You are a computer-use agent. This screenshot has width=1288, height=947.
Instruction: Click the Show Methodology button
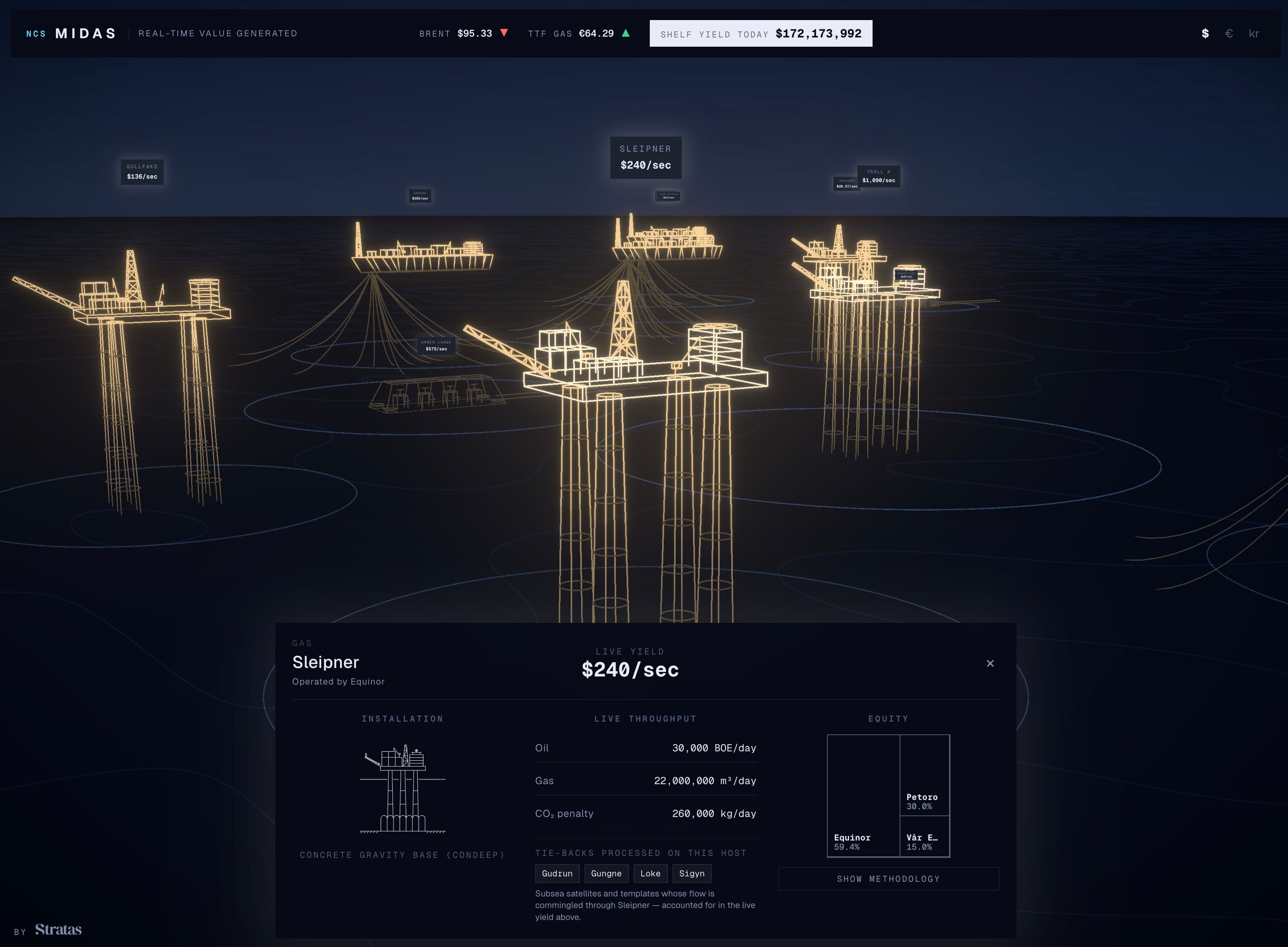(x=888, y=879)
